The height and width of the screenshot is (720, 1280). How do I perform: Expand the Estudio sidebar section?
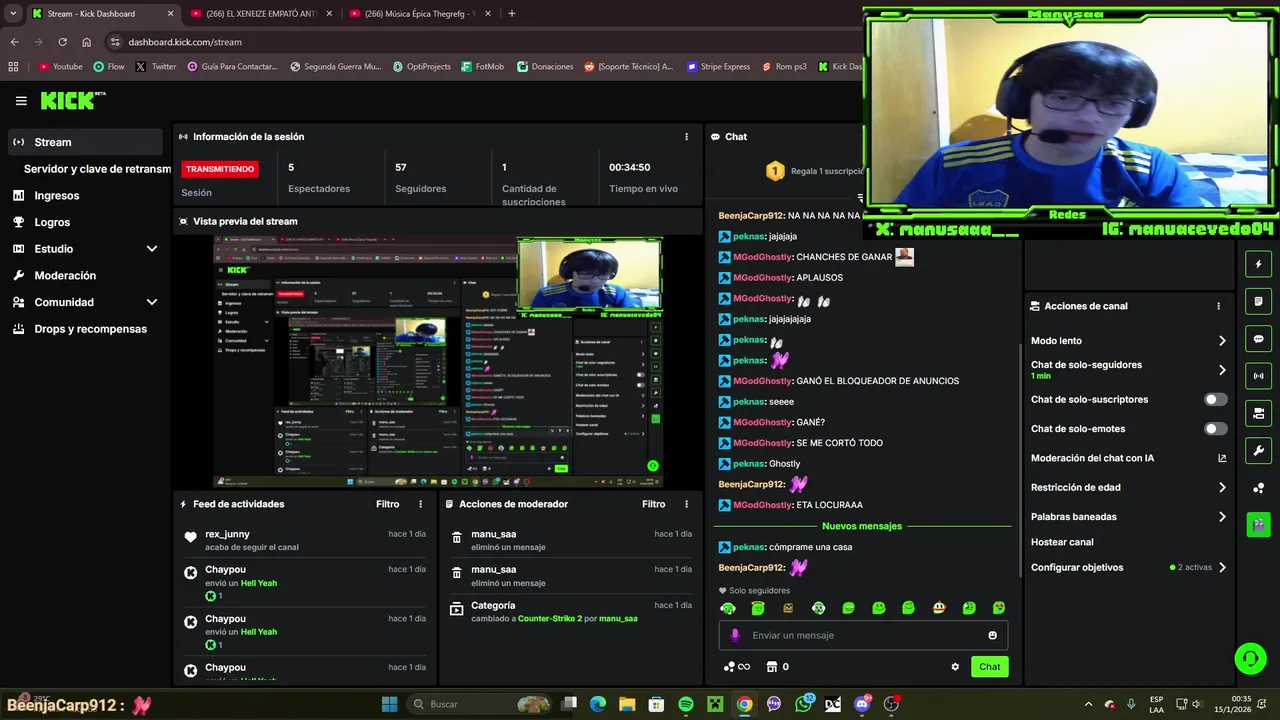pyautogui.click(x=152, y=249)
